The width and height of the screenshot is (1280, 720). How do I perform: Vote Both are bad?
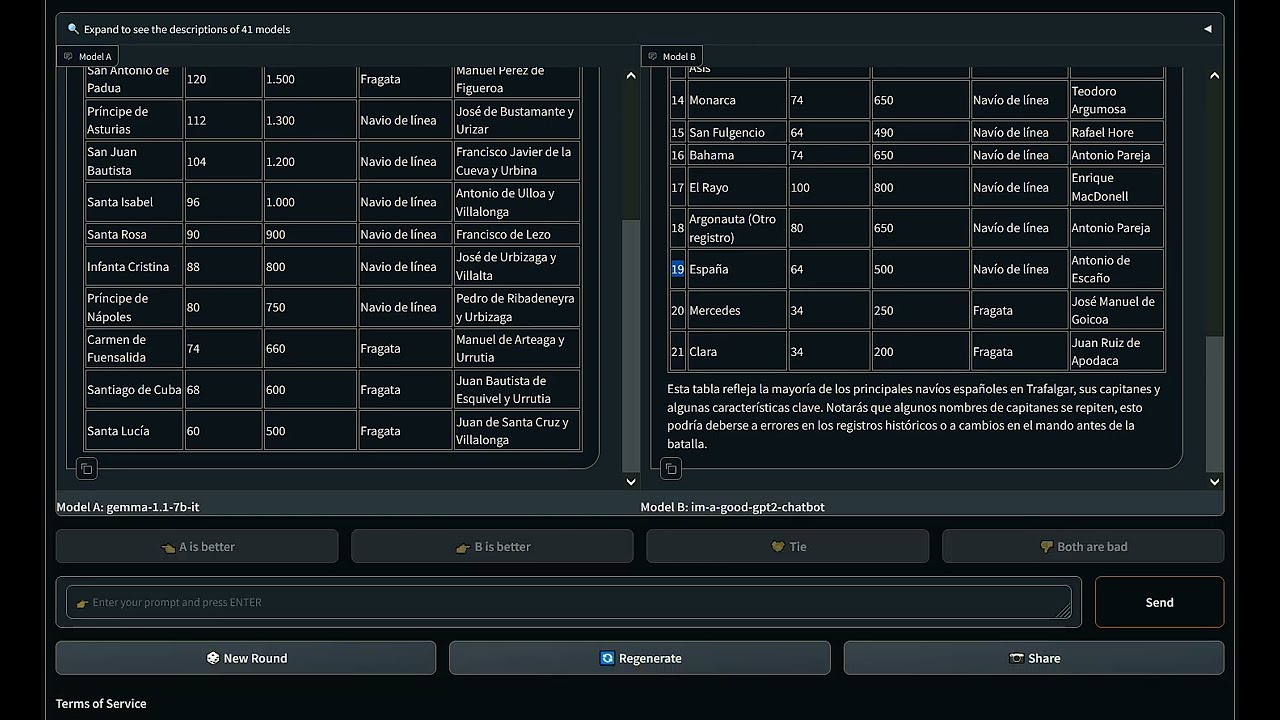coord(1083,547)
